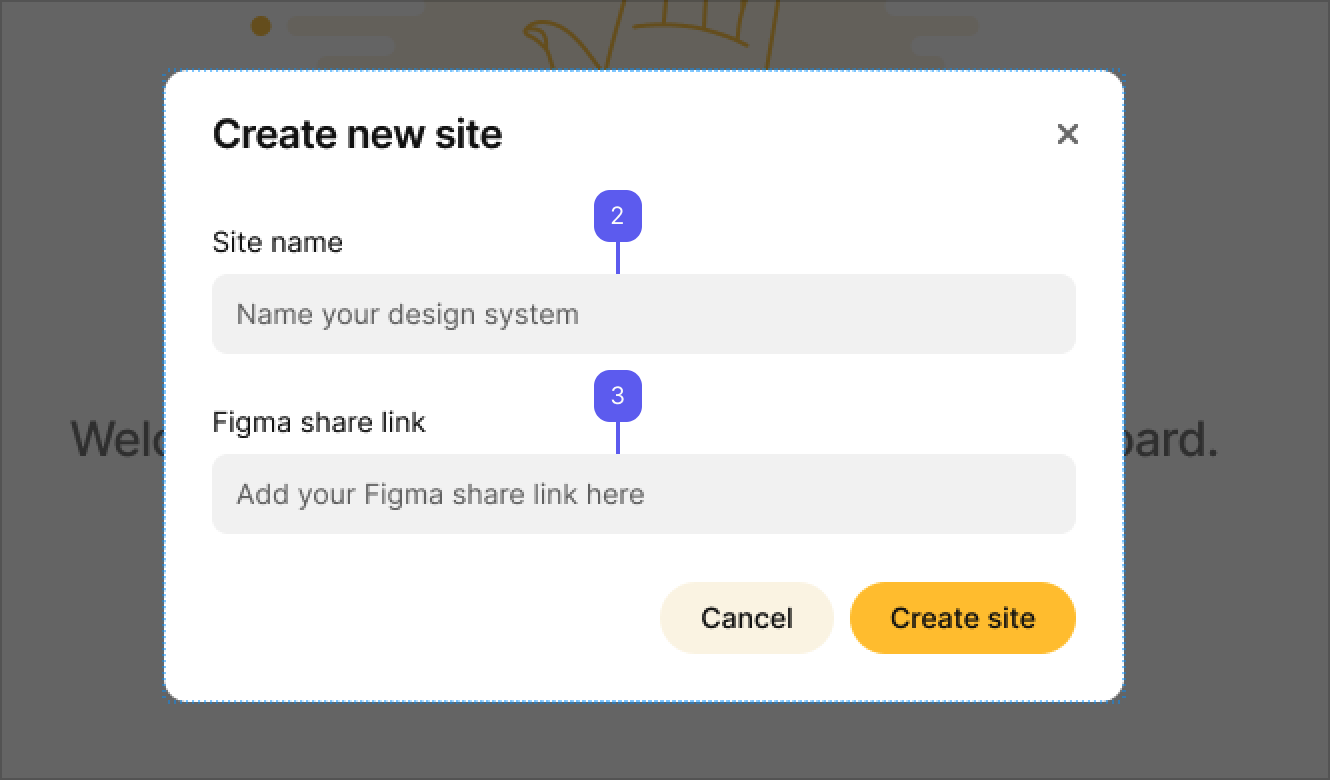The width and height of the screenshot is (1330, 780).
Task: Click the "Create new site" heading
Action: pos(357,134)
